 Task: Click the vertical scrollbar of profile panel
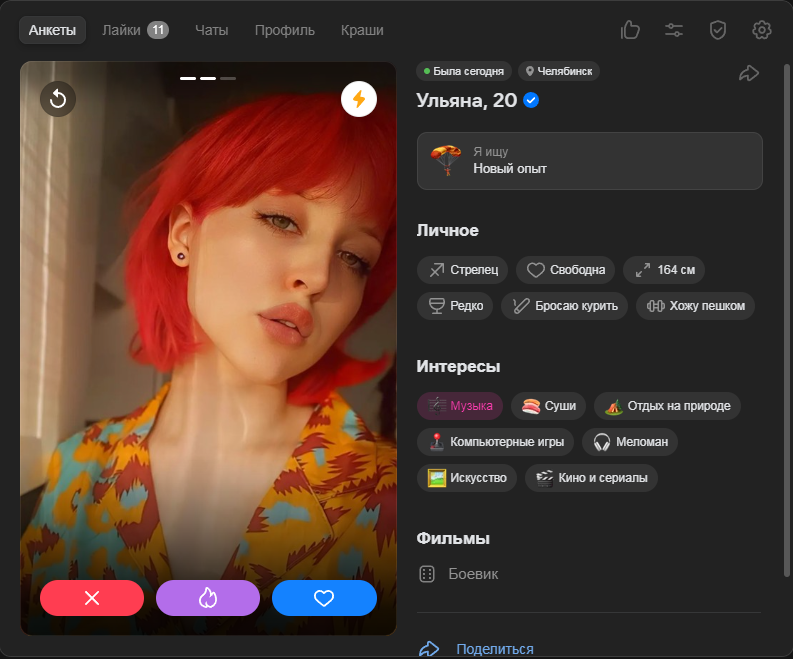pyautogui.click(x=786, y=320)
